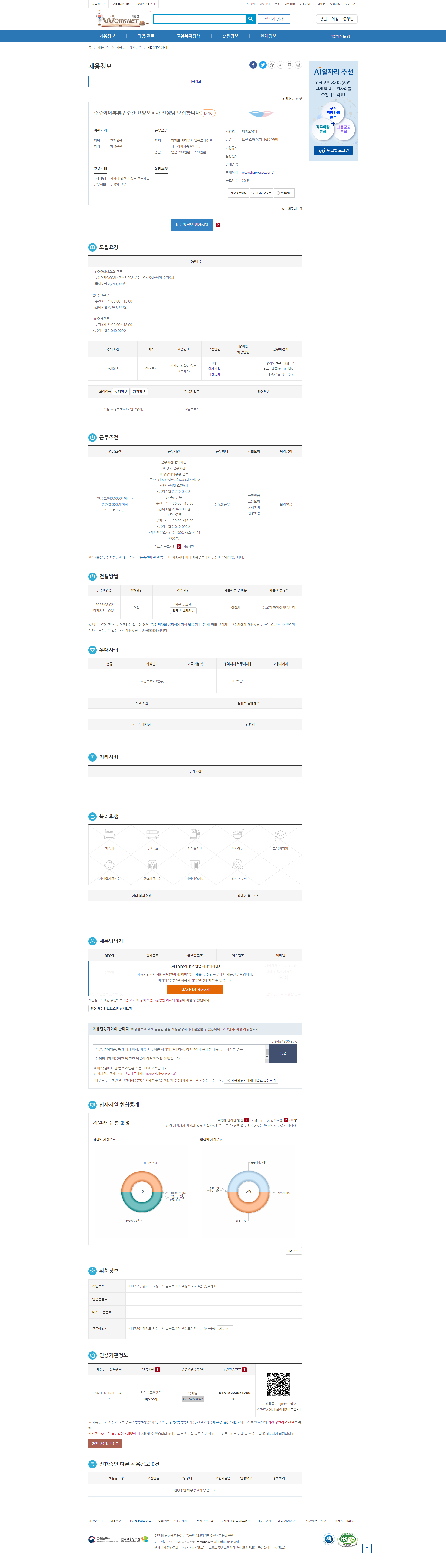Screen dimensions: 446x1568
Task: Click scroll-to-top arrow icon in footer
Action: pos(367,1548)
